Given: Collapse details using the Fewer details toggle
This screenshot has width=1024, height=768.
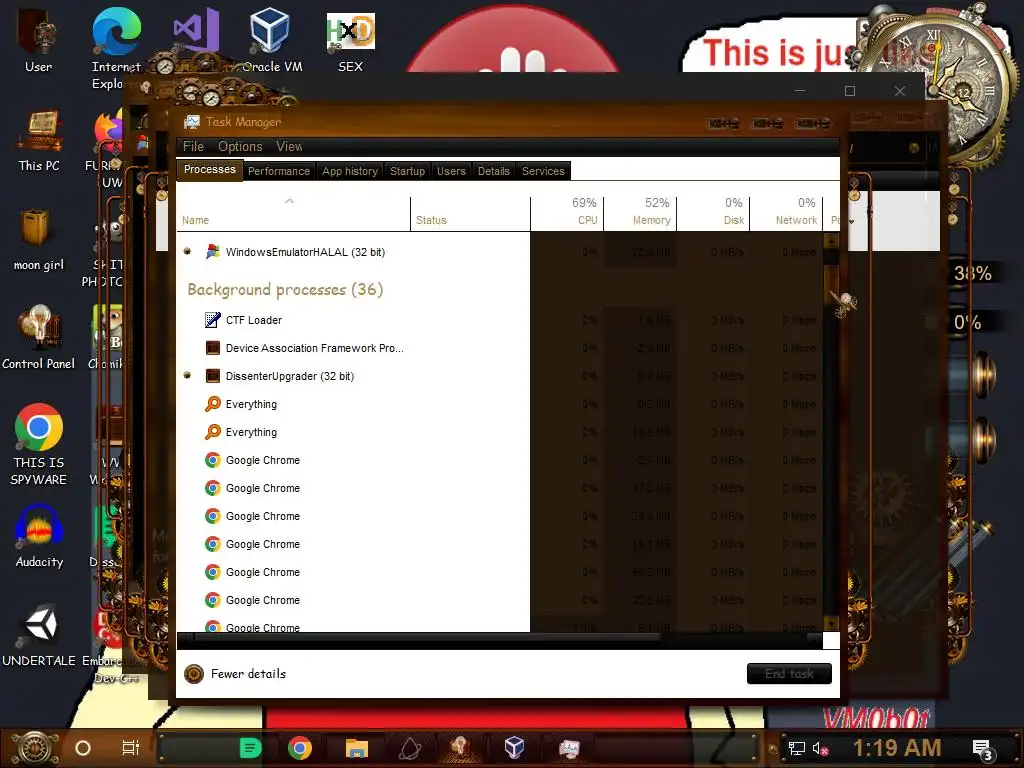Looking at the screenshot, I should tap(235, 674).
